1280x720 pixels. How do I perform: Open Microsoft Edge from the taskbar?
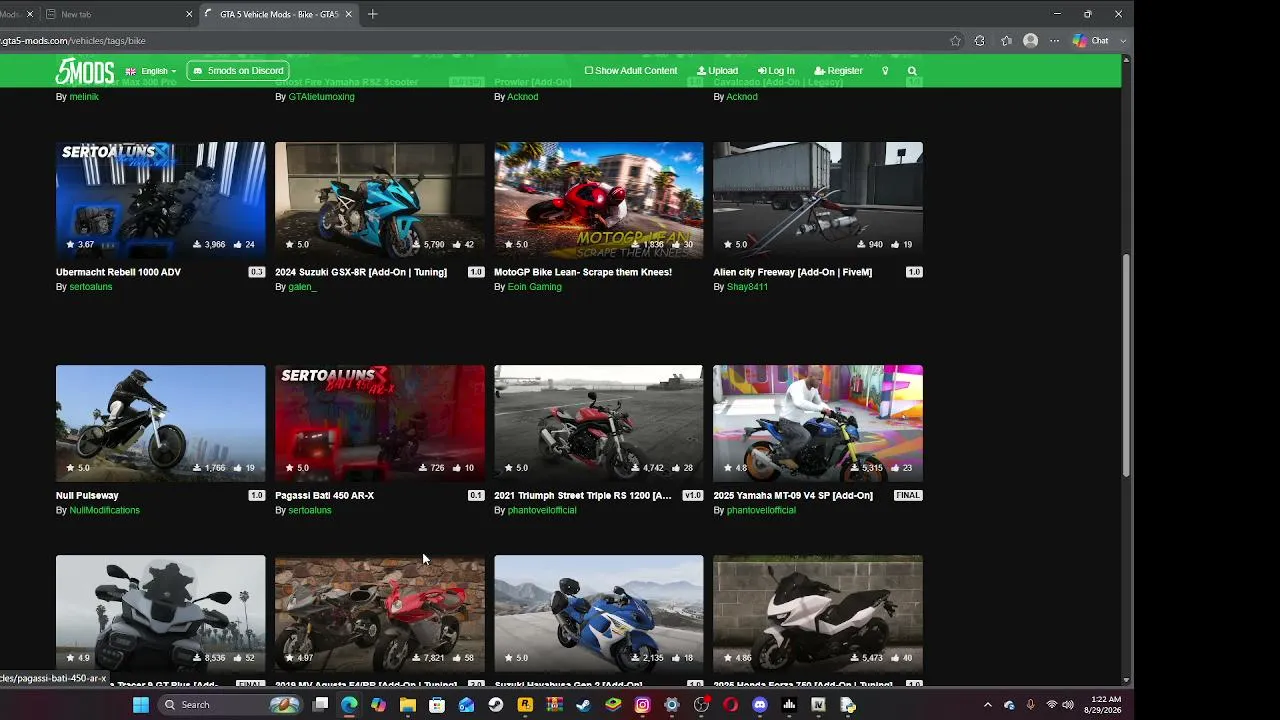[349, 705]
